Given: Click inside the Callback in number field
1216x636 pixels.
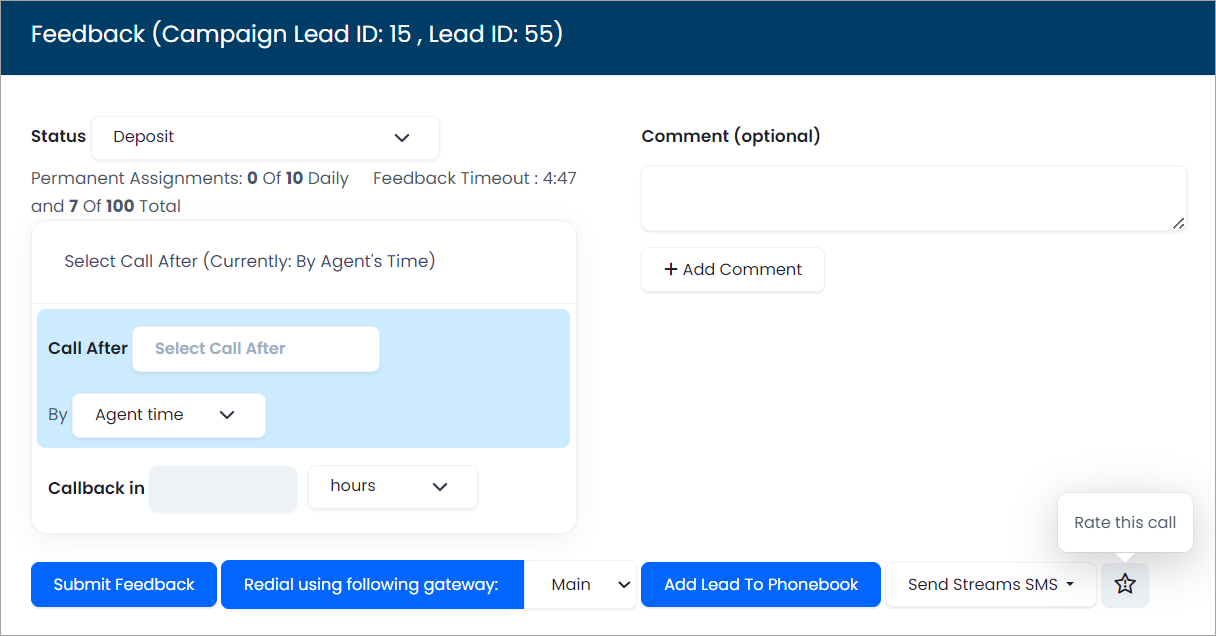Looking at the screenshot, I should [222, 488].
